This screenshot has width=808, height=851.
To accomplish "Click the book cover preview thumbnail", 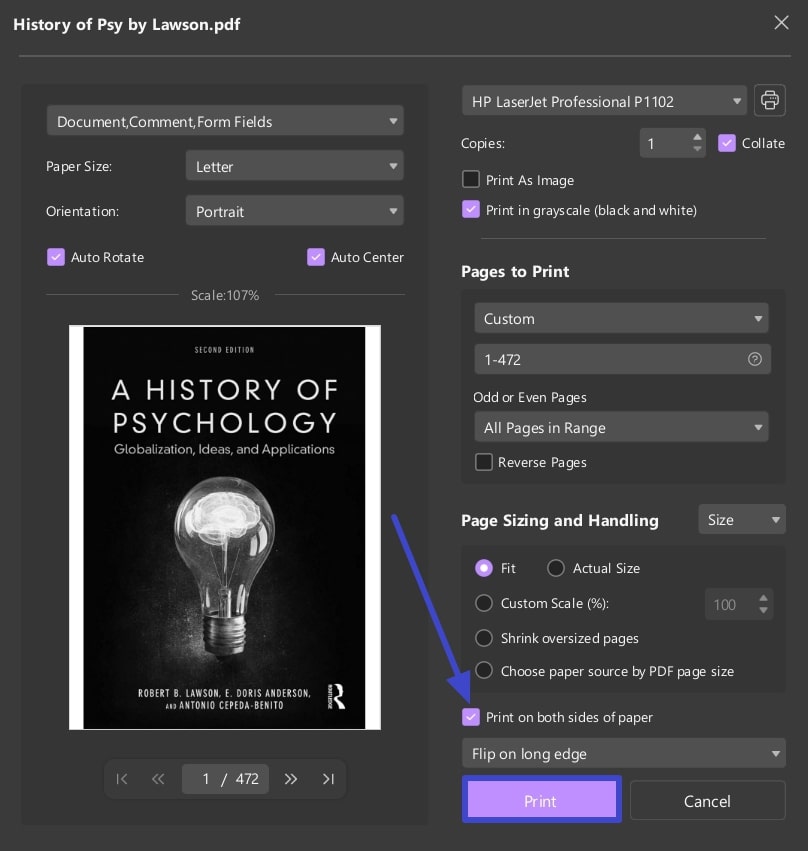I will [224, 527].
